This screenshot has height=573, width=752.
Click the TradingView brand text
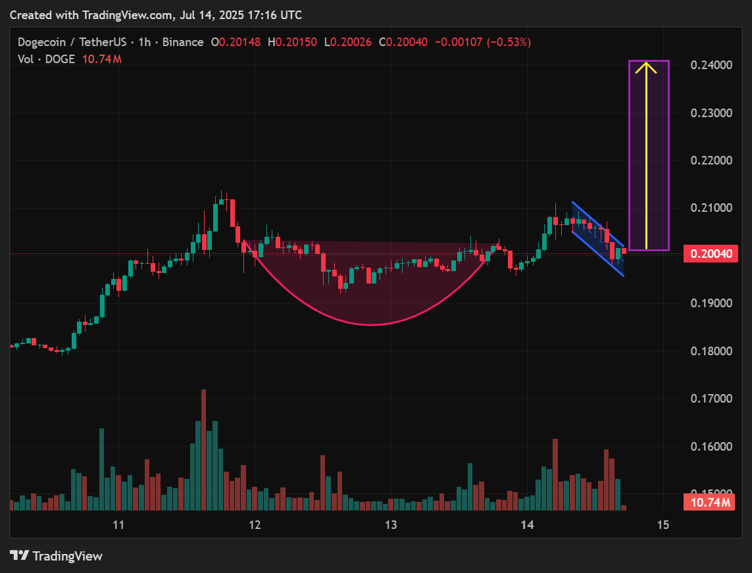click(68, 556)
